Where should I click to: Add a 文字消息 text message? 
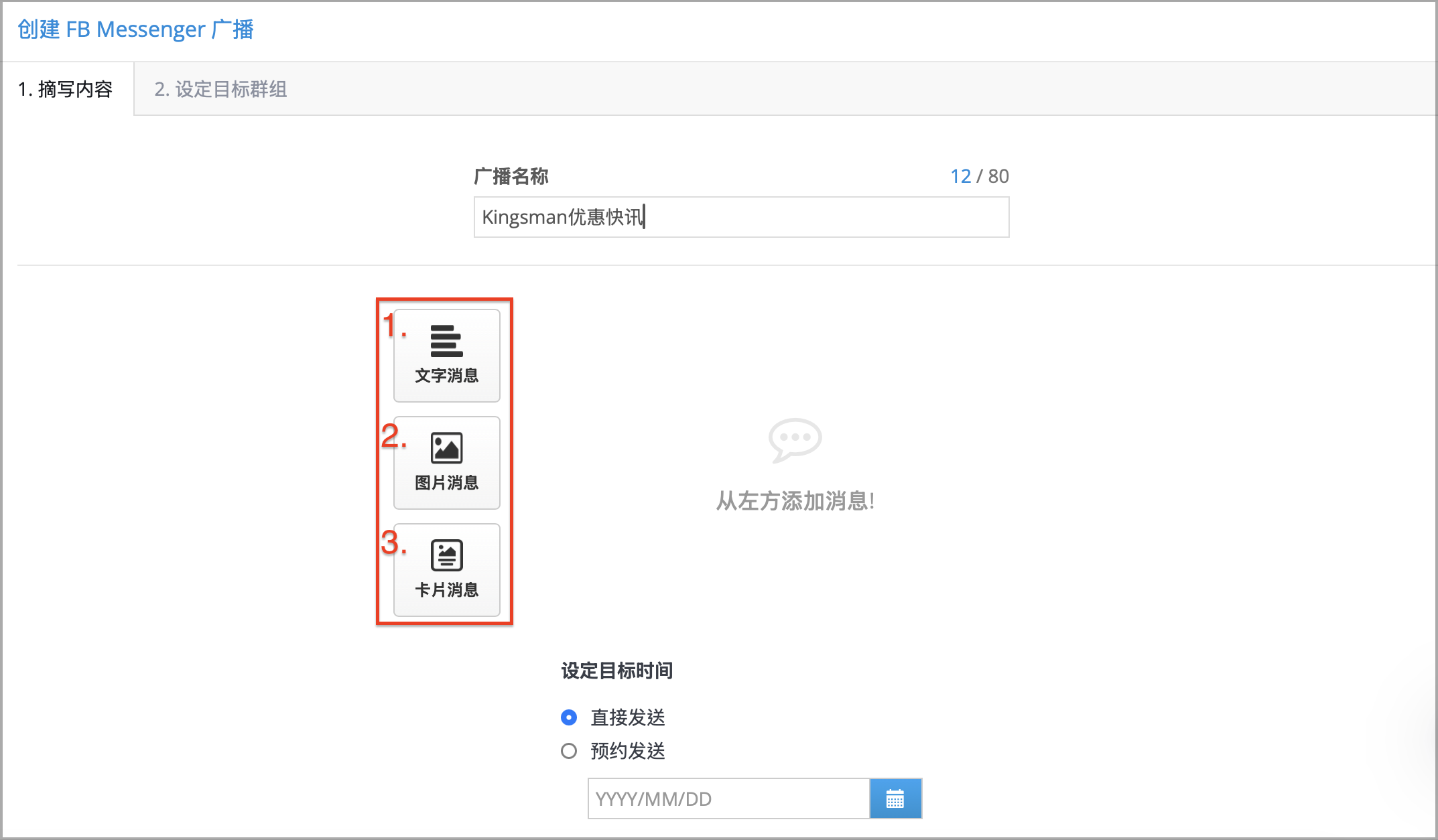[446, 356]
